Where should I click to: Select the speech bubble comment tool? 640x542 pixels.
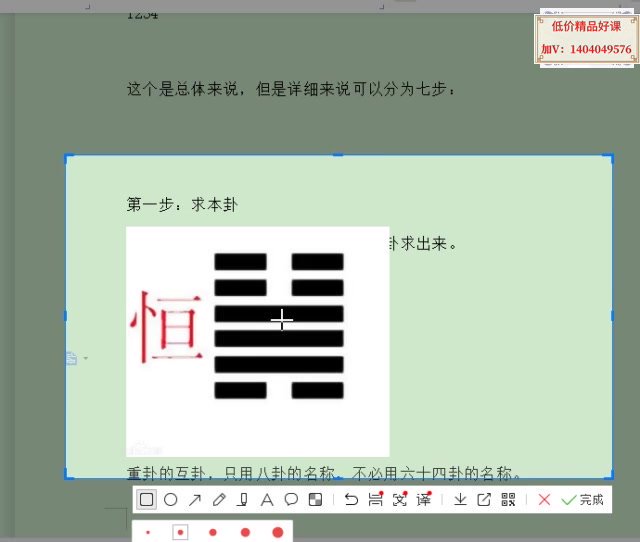pyautogui.click(x=291, y=500)
